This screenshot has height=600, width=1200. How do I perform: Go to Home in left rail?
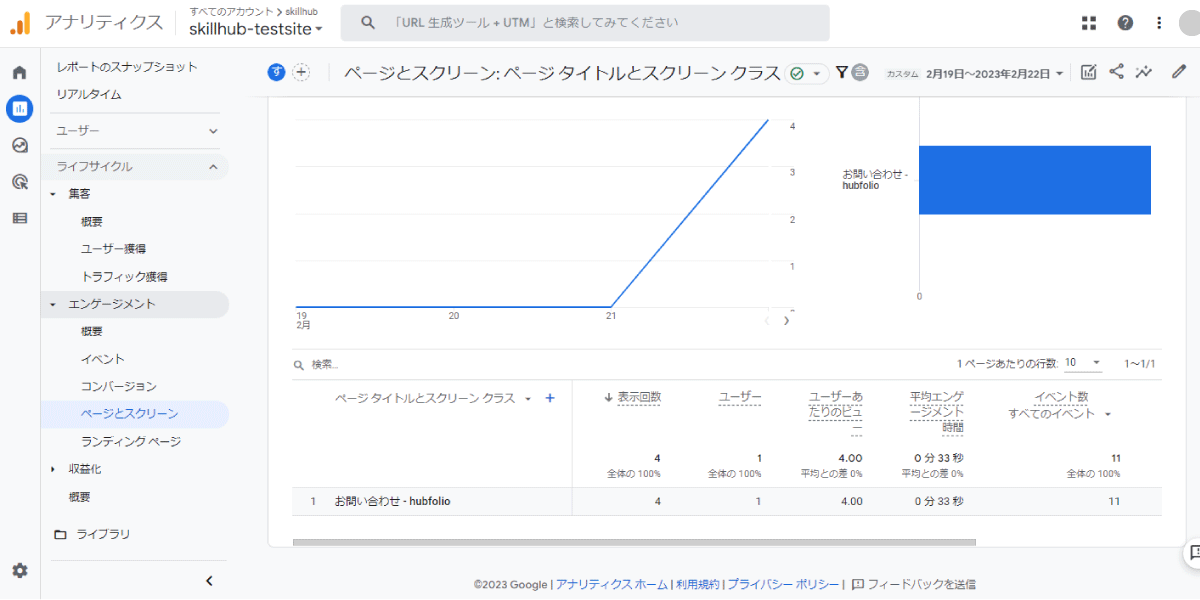tap(19, 73)
